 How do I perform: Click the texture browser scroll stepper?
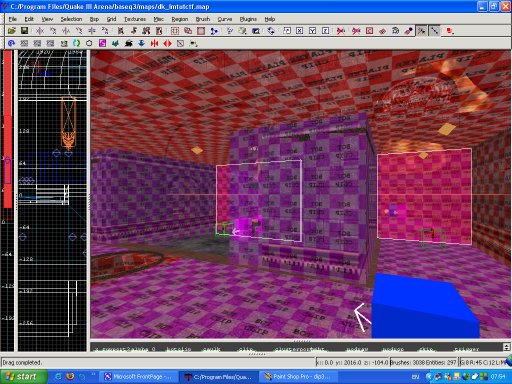click(506, 347)
